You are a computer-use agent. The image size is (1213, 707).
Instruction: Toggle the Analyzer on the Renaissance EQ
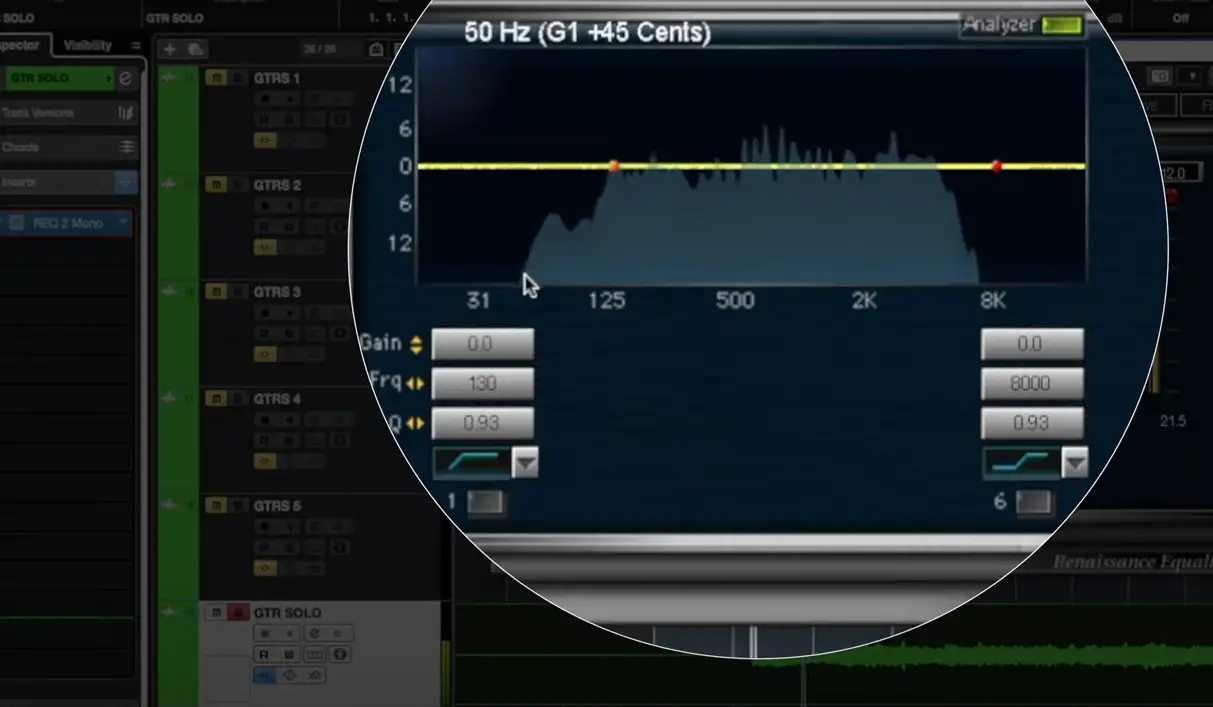click(x=1063, y=25)
